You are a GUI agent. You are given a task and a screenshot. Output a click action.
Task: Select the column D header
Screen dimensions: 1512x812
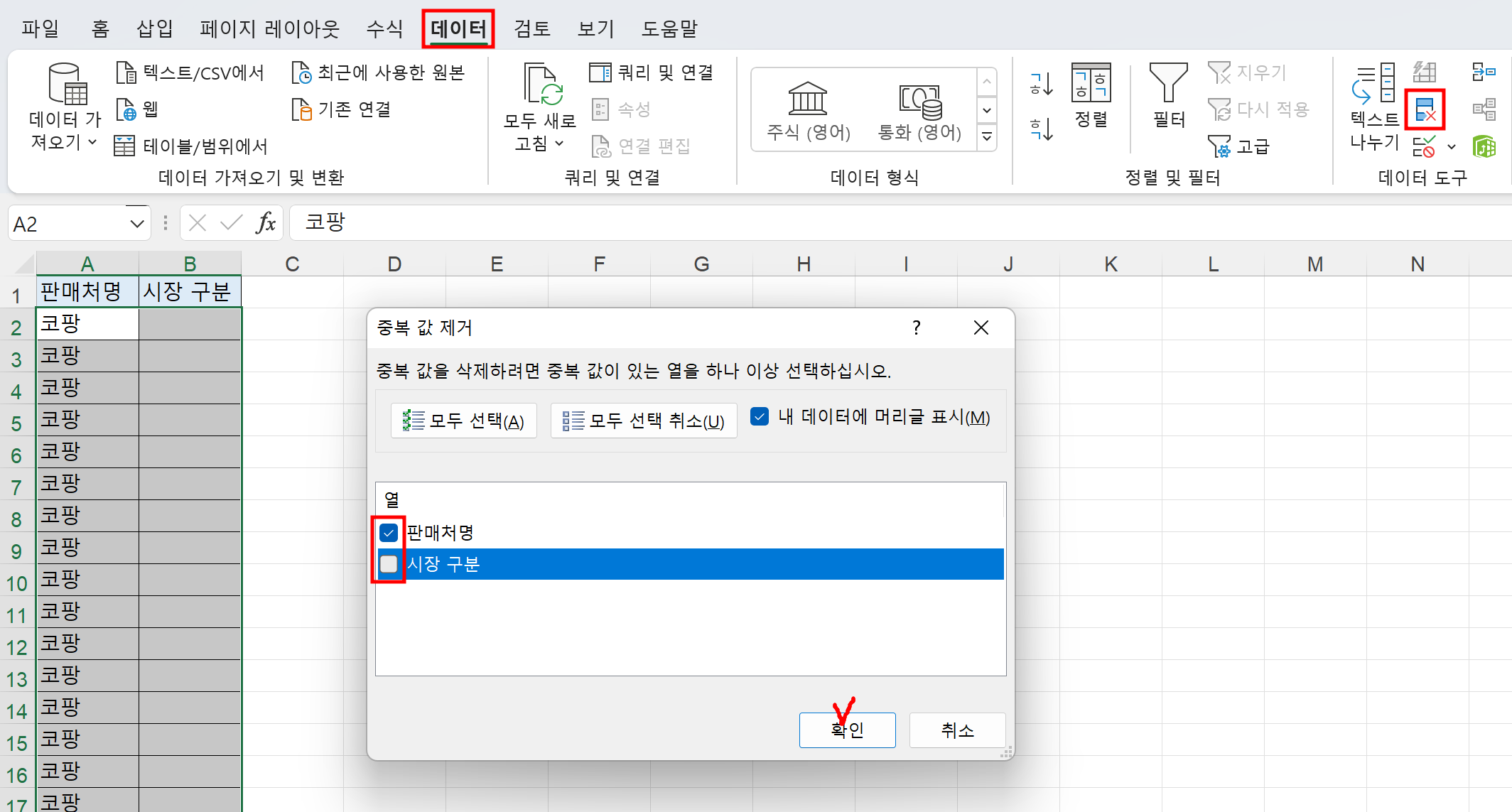tap(394, 264)
